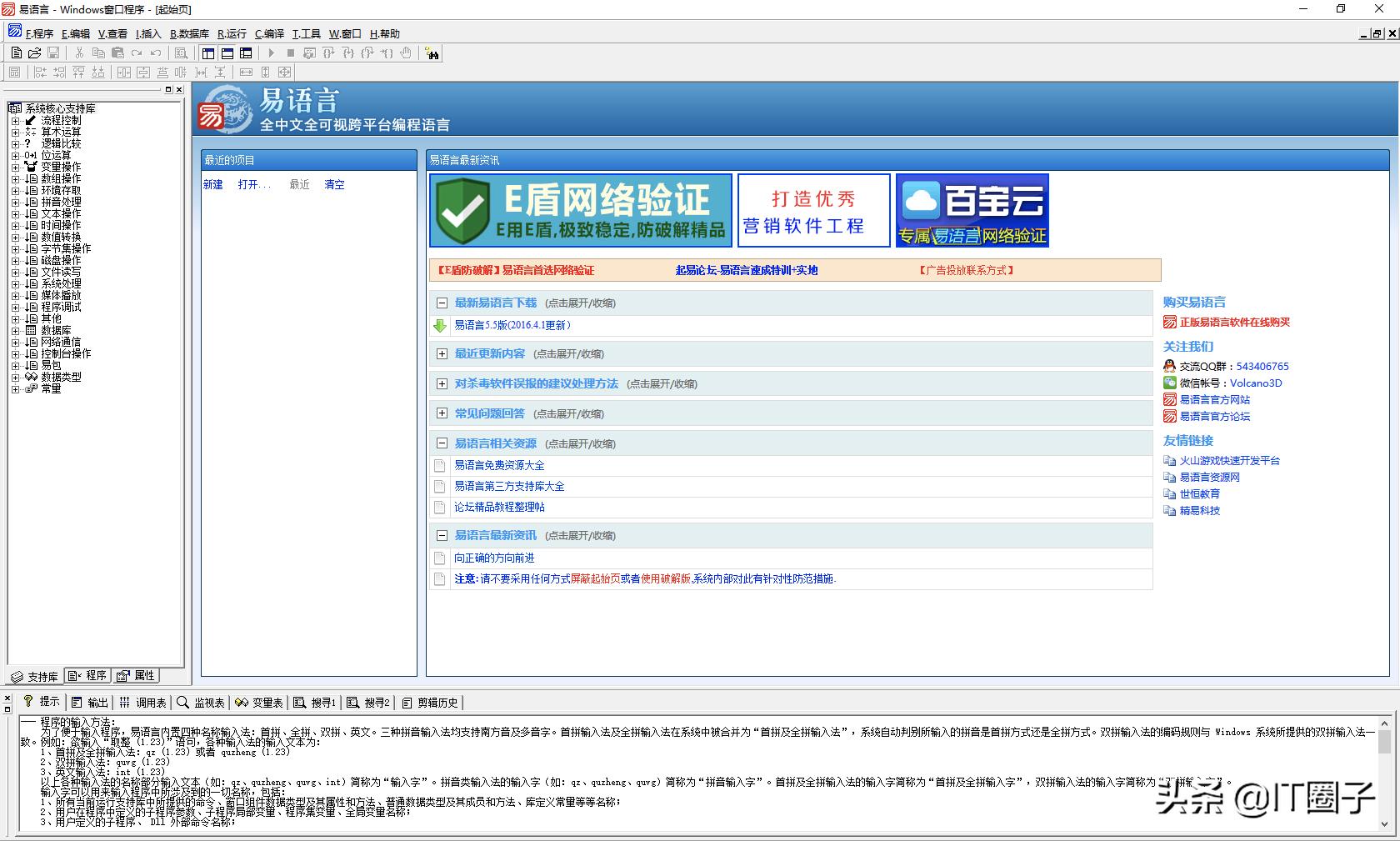Collapse the 最新易语言下载 section

(442, 303)
